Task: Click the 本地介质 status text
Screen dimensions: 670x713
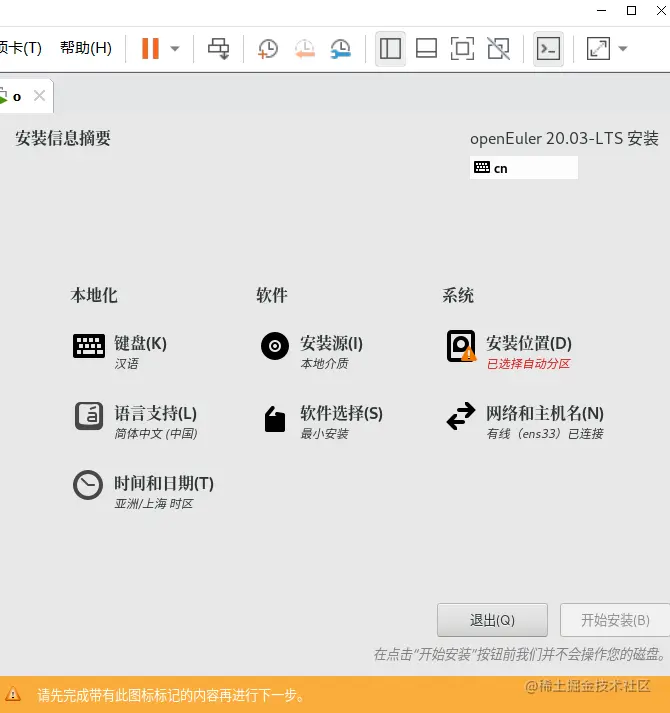Action: 324,364
